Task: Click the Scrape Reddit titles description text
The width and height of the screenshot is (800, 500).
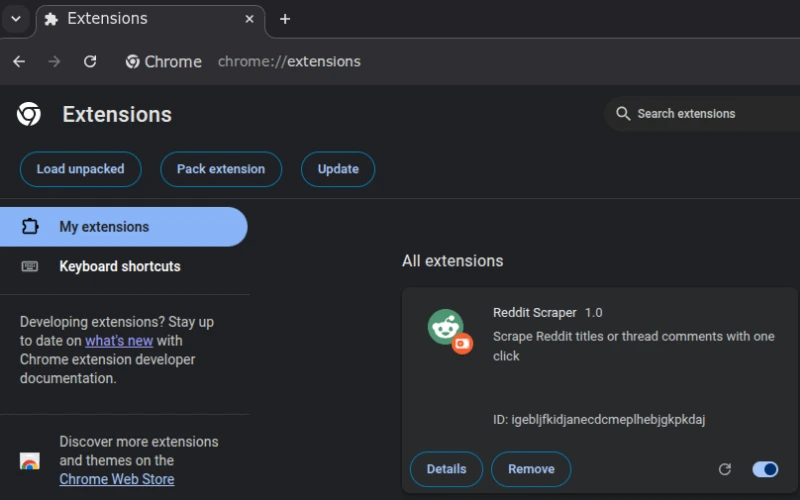Action: click(x=634, y=346)
